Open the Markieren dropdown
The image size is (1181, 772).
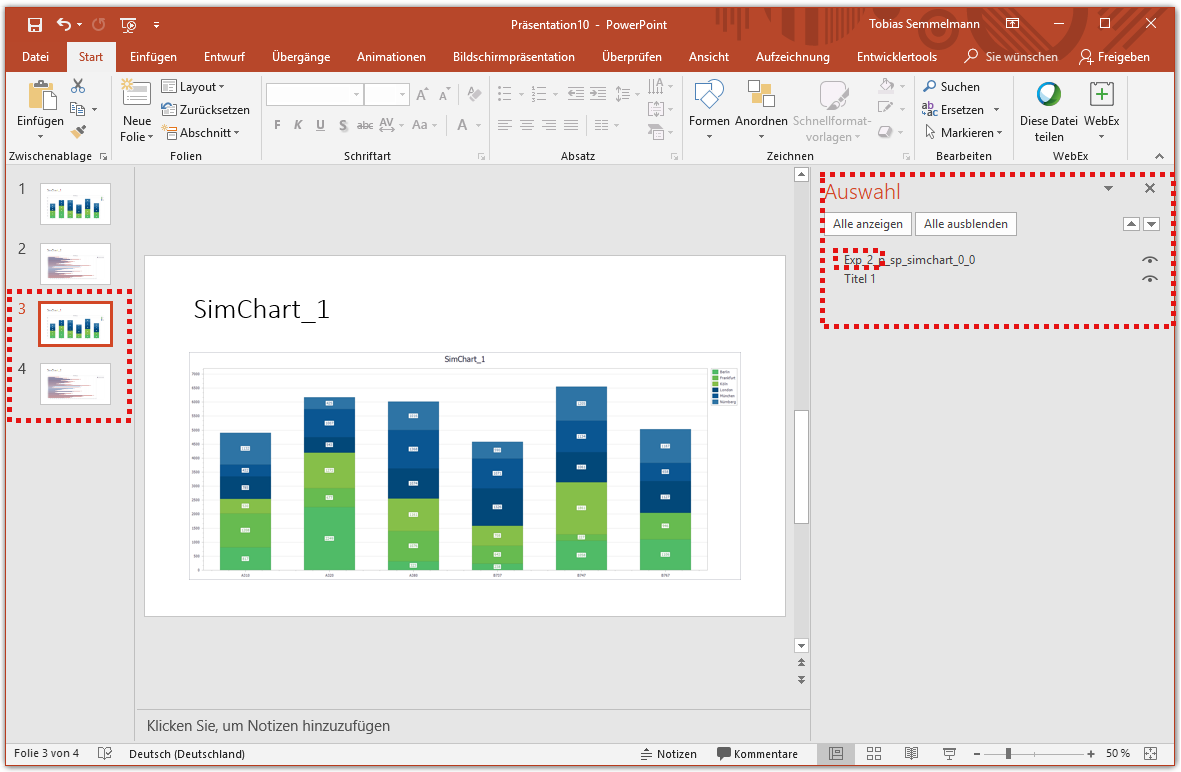click(x=963, y=133)
